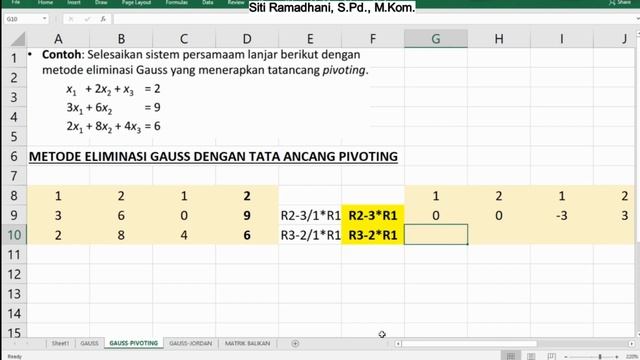Click the formula bar Cancel X icon
Viewport: 640px width, 360px height.
tap(71, 19)
